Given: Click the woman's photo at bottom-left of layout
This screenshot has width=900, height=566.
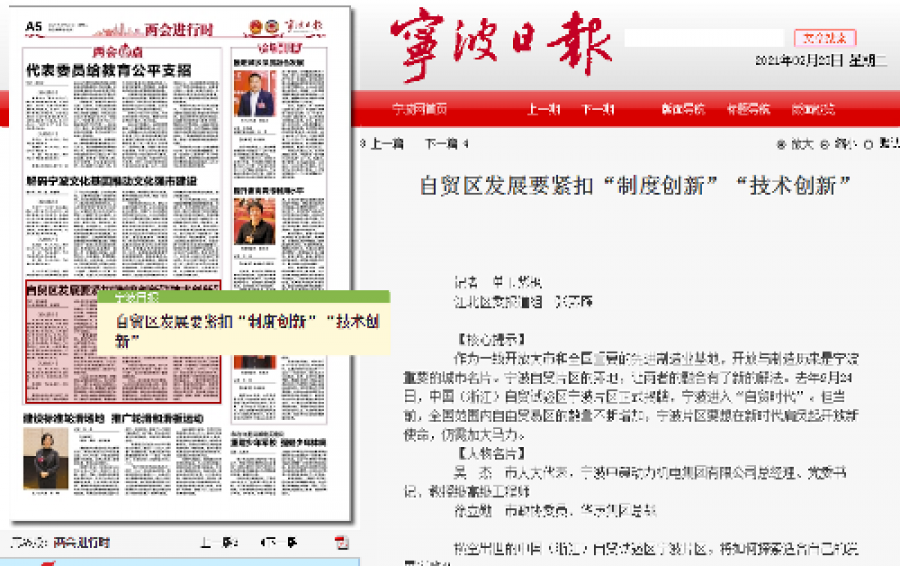Looking at the screenshot, I should pos(46,462).
